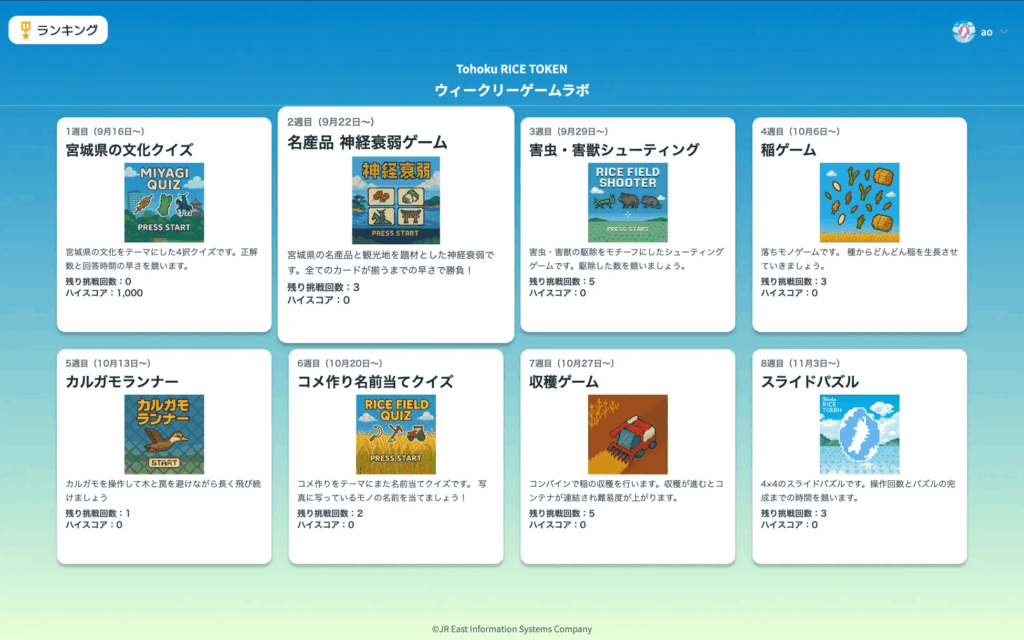This screenshot has width=1024, height=640.
Task: Click the ウィークリーゲームラボ page title
Action: (x=512, y=90)
